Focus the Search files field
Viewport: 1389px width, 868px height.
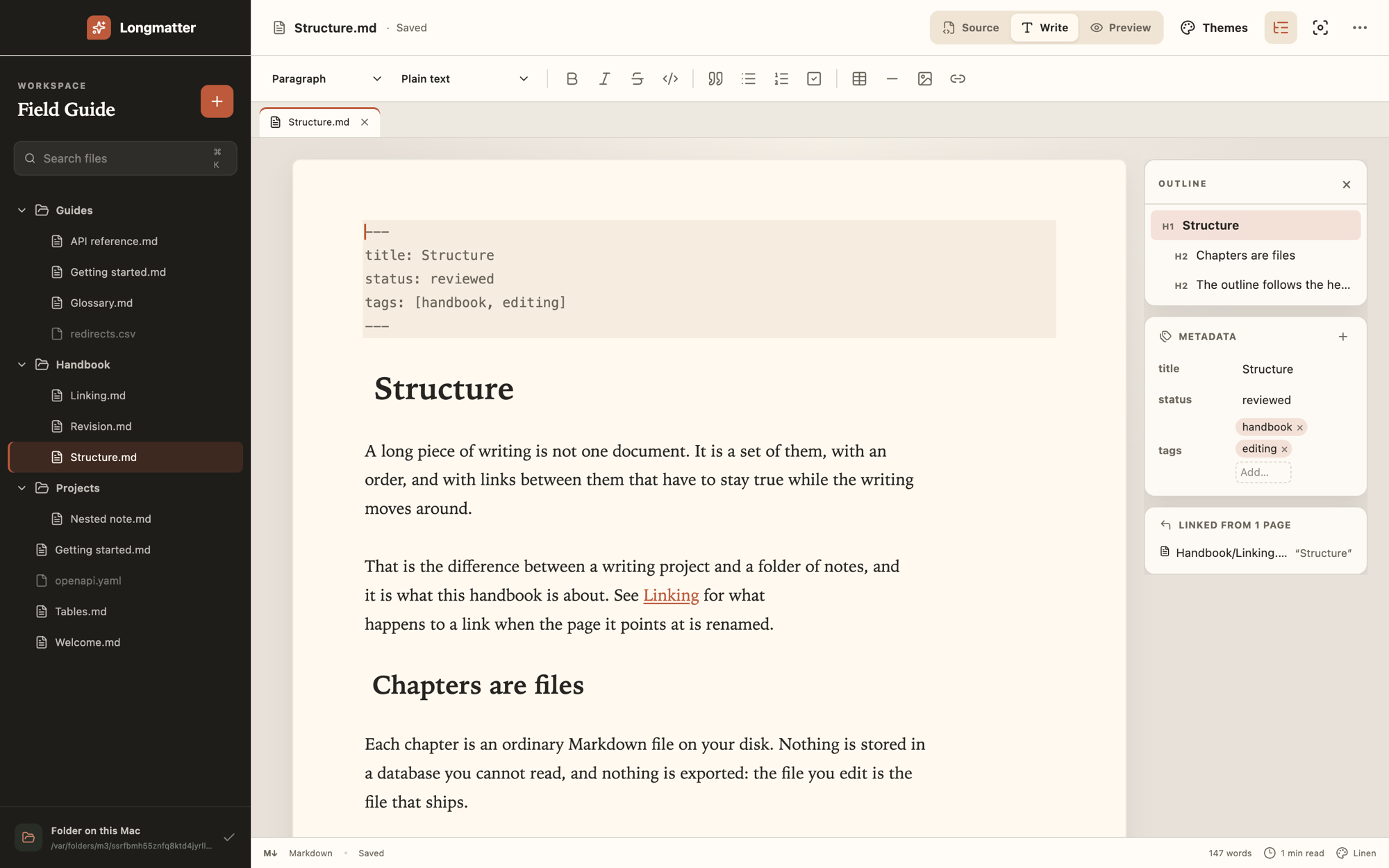(125, 158)
